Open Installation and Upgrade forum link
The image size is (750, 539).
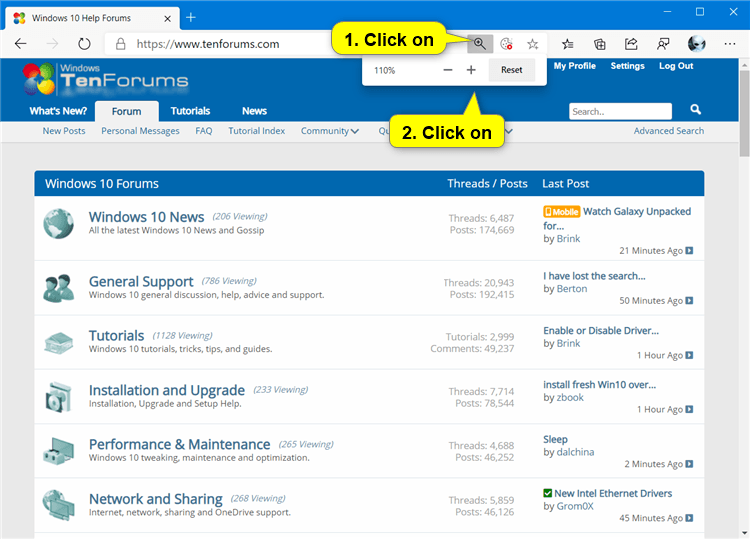167,390
